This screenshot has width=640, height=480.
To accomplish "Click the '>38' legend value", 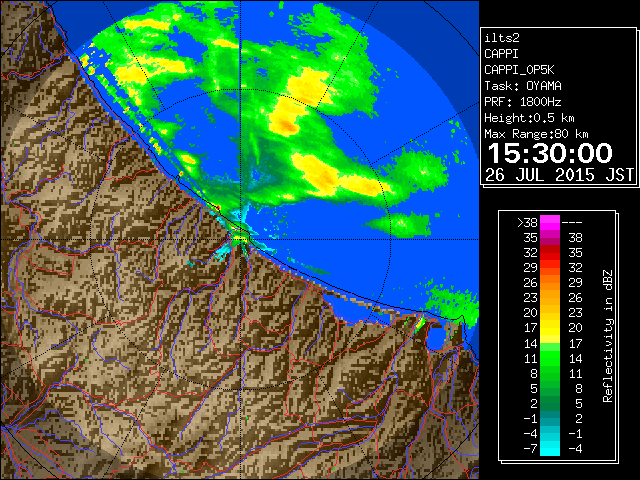I will [x=527, y=223].
